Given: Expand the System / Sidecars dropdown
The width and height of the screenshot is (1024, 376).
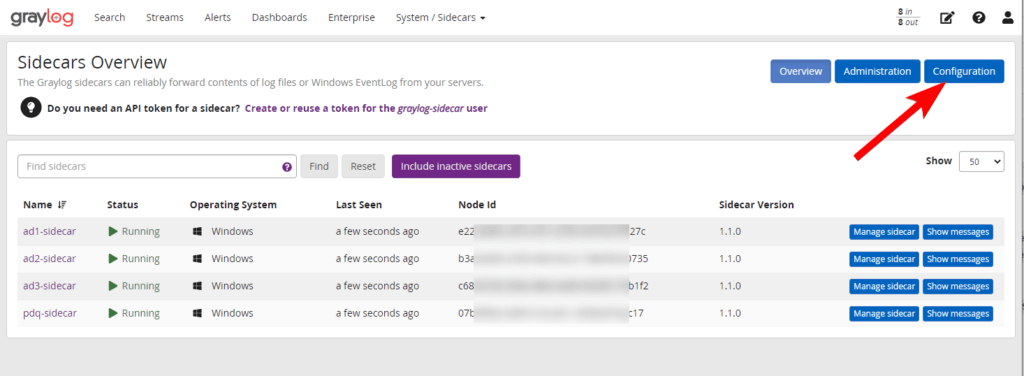Looking at the screenshot, I should click(x=441, y=18).
